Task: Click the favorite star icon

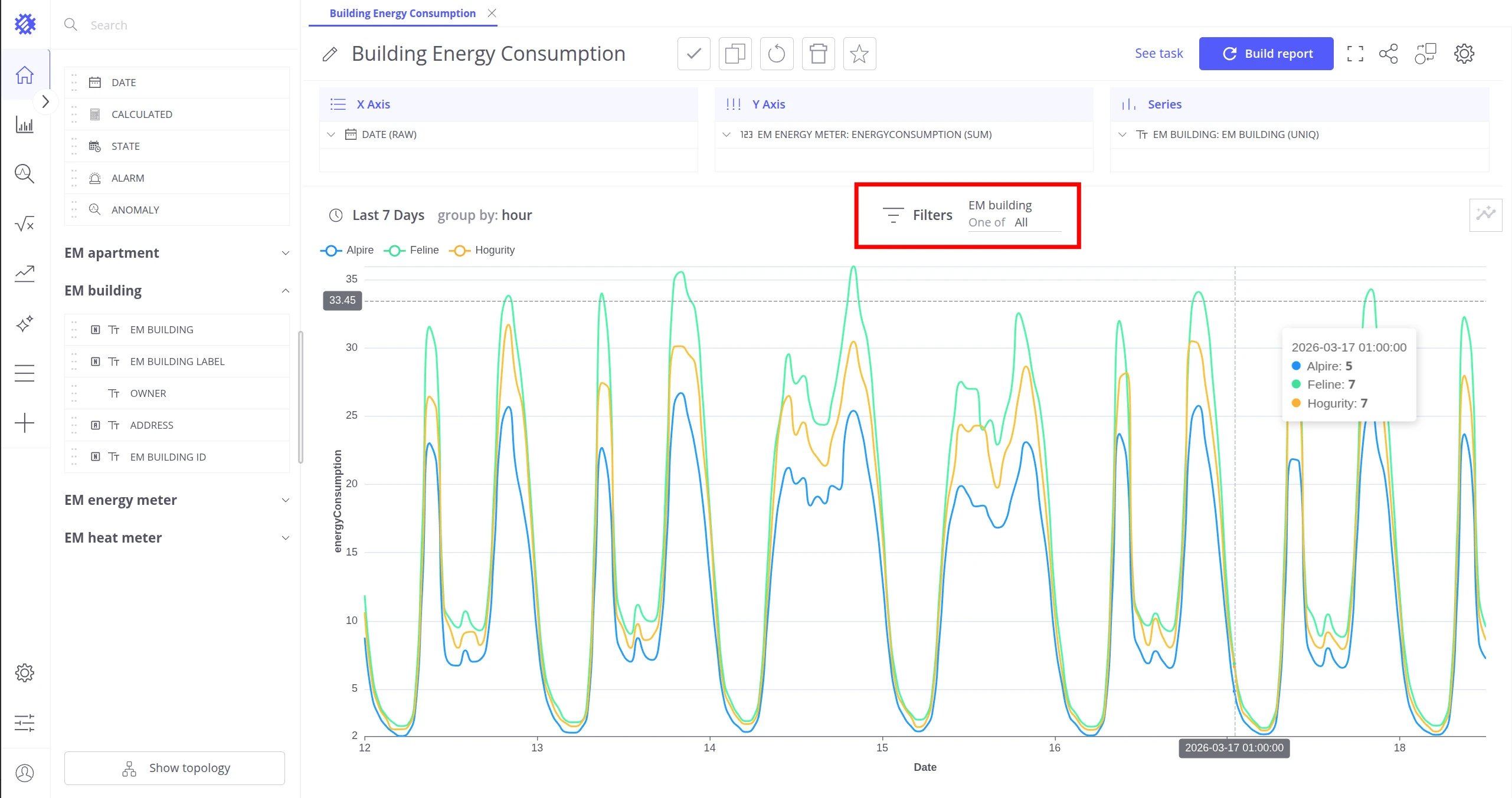Action: coord(859,54)
